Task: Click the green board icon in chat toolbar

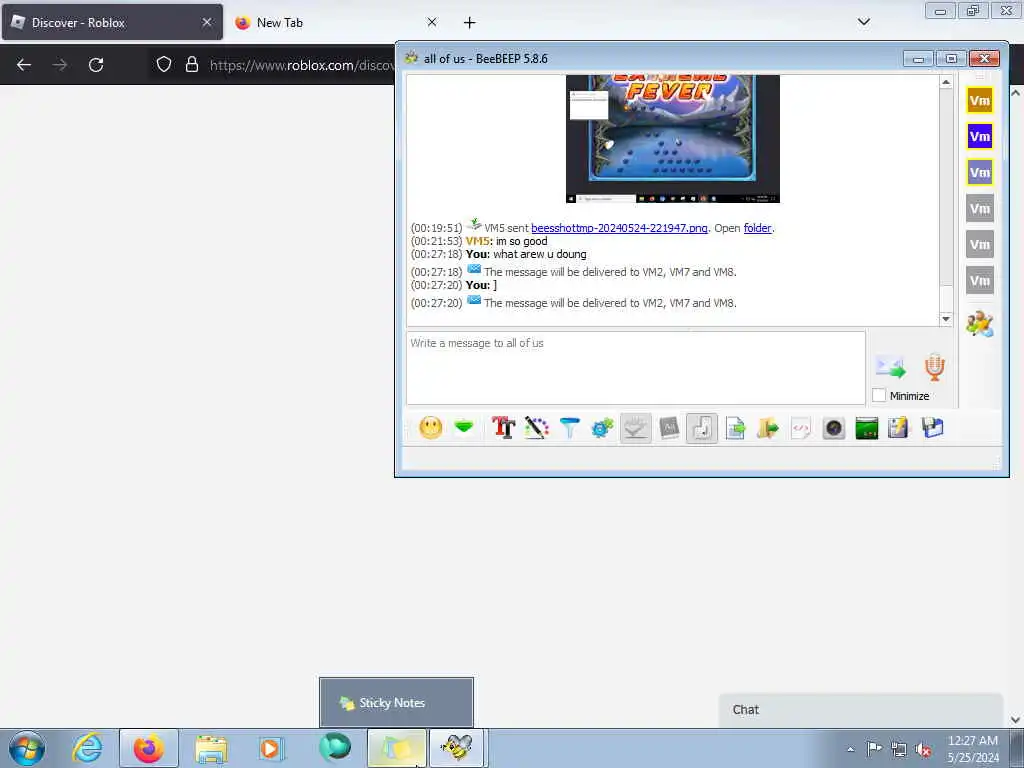Action: (867, 428)
